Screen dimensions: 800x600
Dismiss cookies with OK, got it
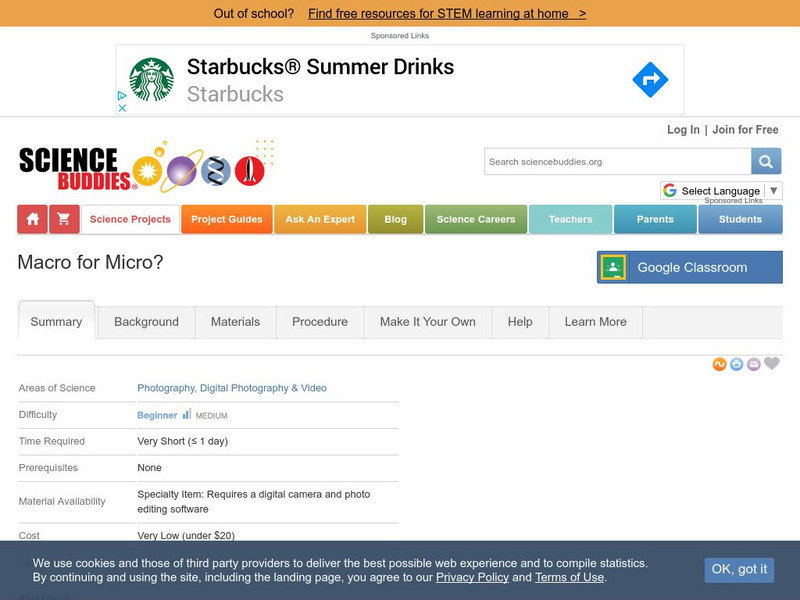pos(739,569)
